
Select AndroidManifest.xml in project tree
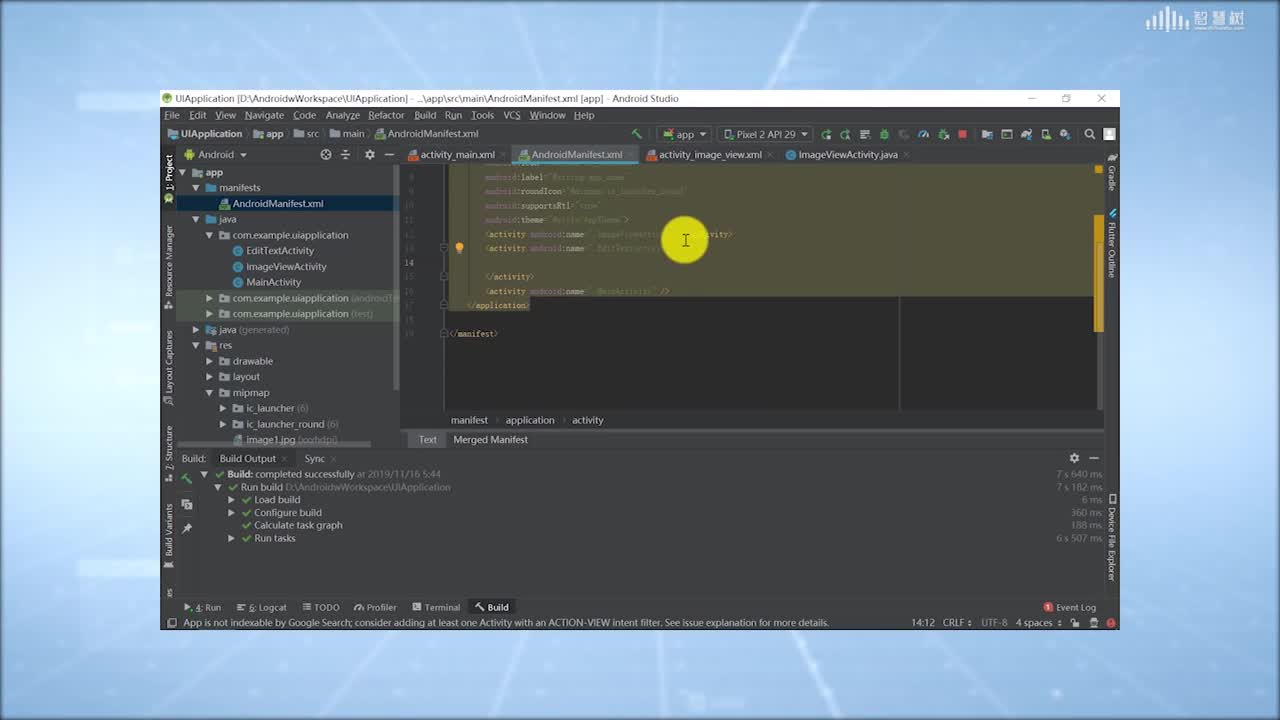click(x=277, y=204)
